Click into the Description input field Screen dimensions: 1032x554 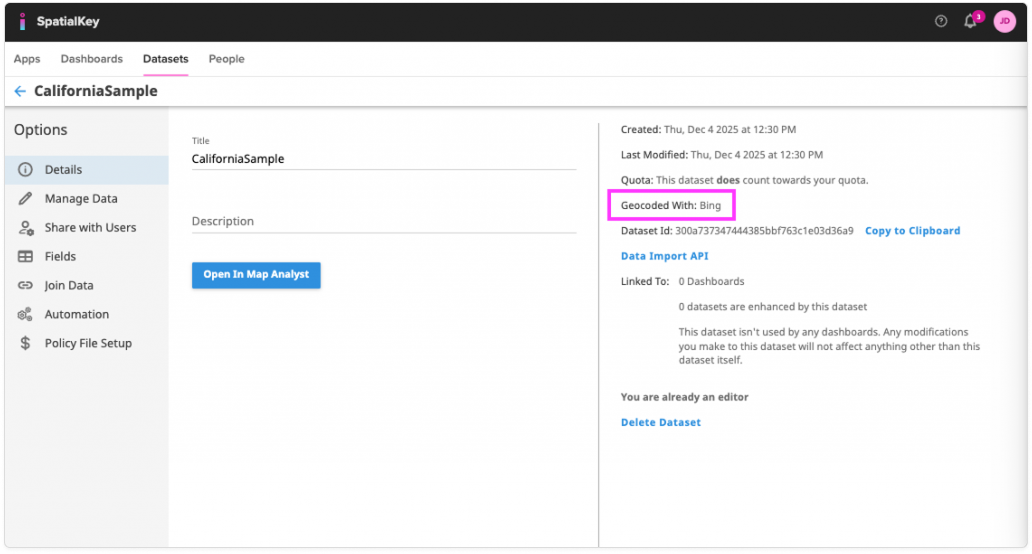point(384,221)
